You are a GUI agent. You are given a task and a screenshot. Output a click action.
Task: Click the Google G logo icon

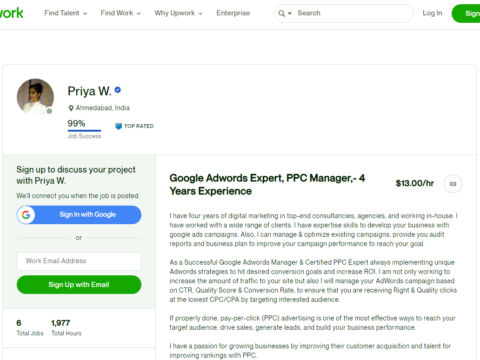26,215
